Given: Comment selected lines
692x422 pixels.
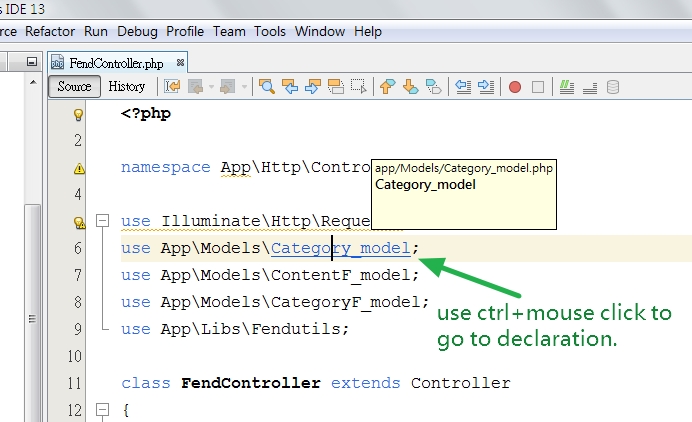Looking at the screenshot, I should point(567,87).
